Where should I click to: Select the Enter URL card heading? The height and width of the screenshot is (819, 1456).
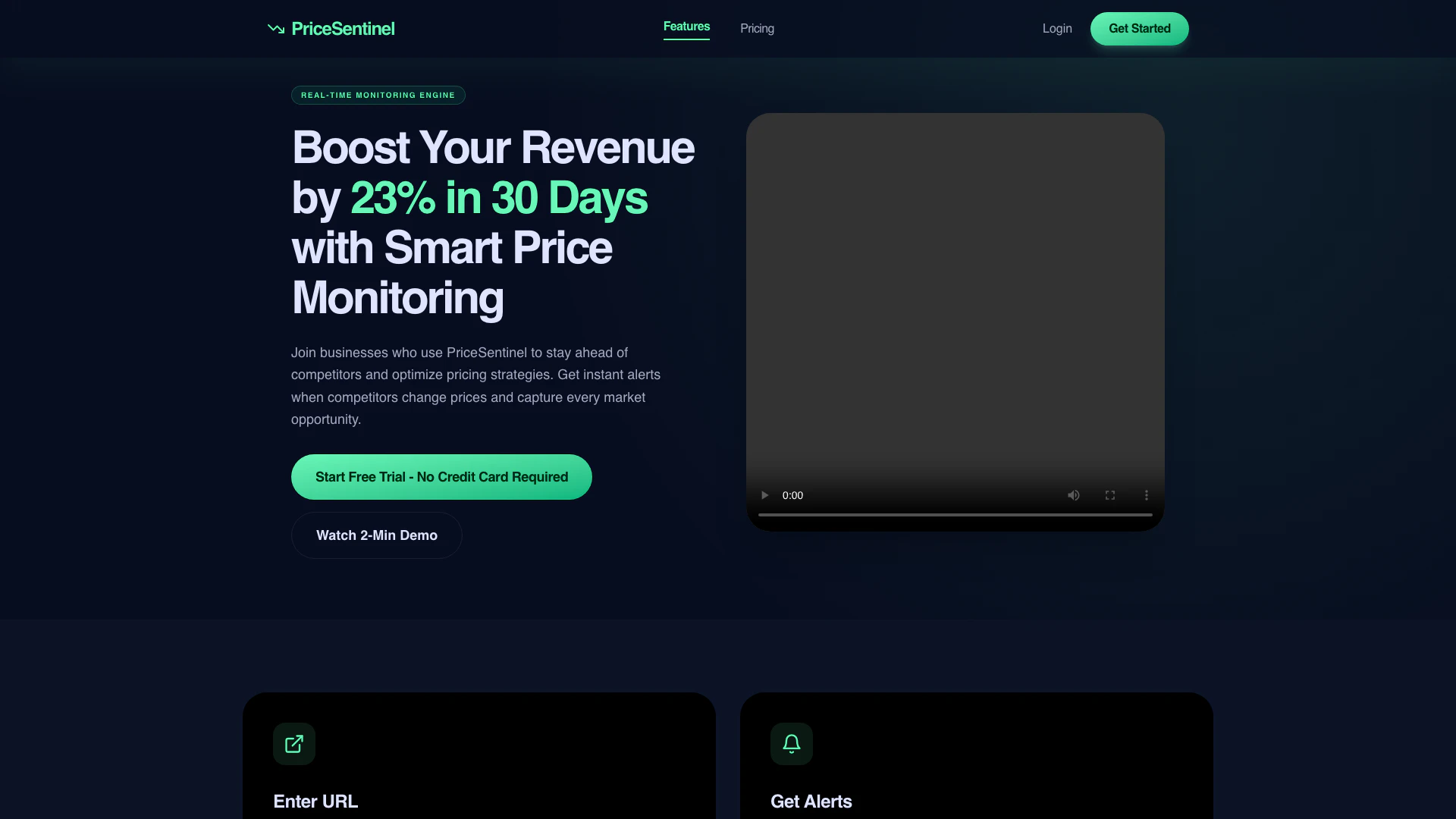point(315,802)
